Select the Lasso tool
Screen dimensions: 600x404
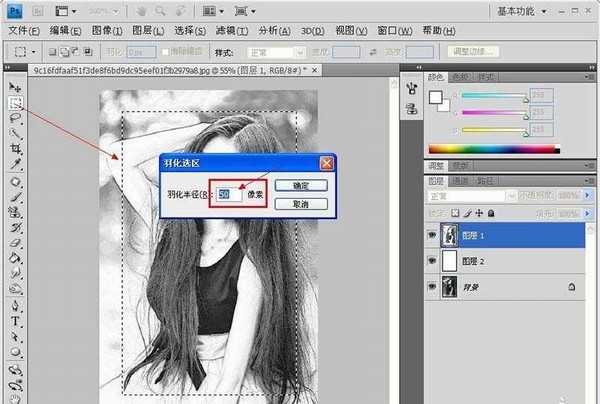[15, 118]
